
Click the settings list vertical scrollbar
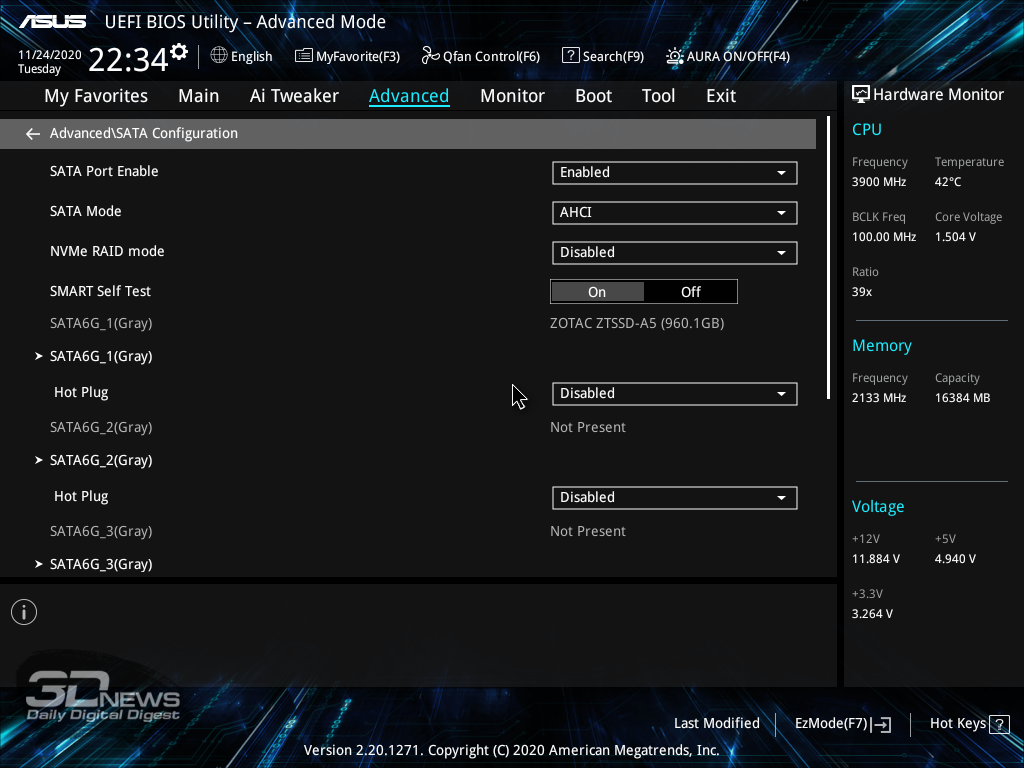tap(828, 258)
